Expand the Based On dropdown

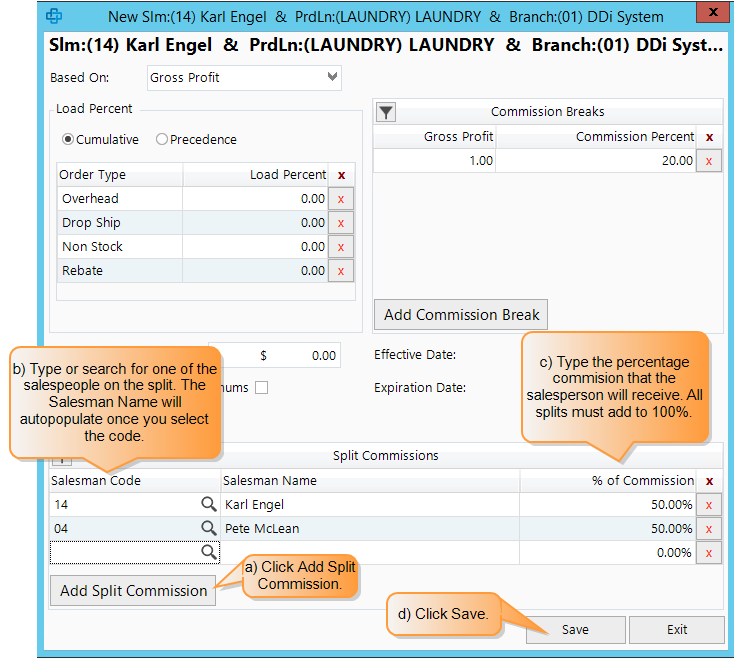(x=332, y=77)
